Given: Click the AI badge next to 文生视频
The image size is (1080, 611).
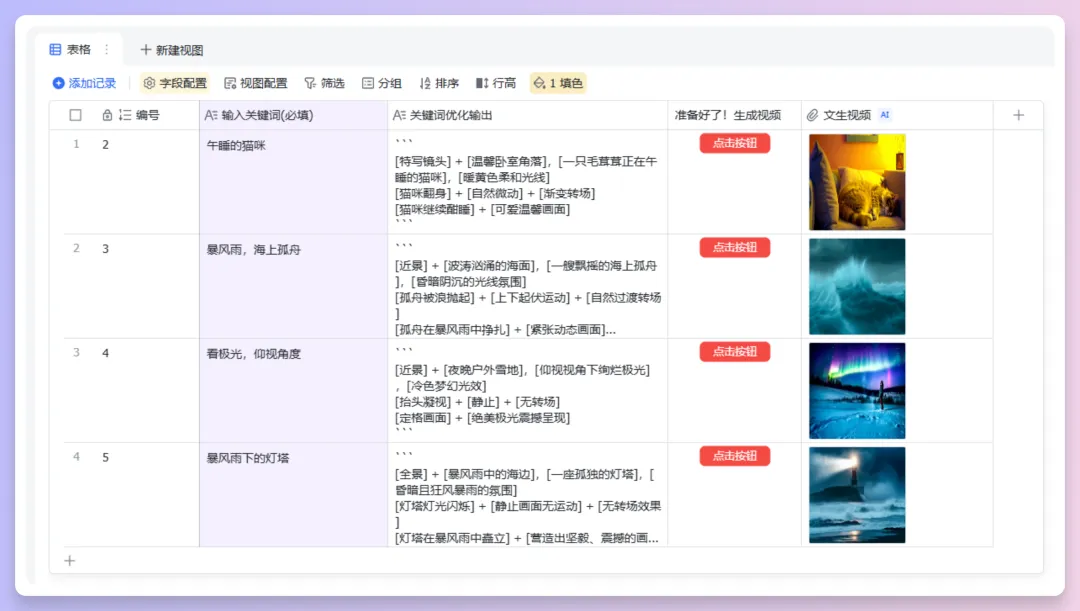Looking at the screenshot, I should pyautogui.click(x=883, y=115).
